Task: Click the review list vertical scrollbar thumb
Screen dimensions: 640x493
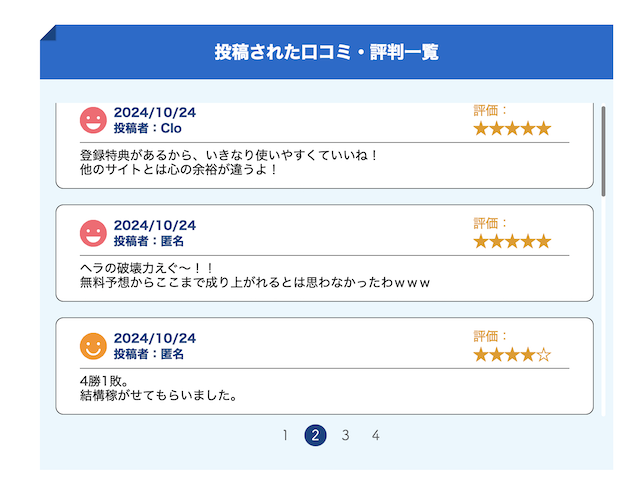Action: pyautogui.click(x=603, y=151)
